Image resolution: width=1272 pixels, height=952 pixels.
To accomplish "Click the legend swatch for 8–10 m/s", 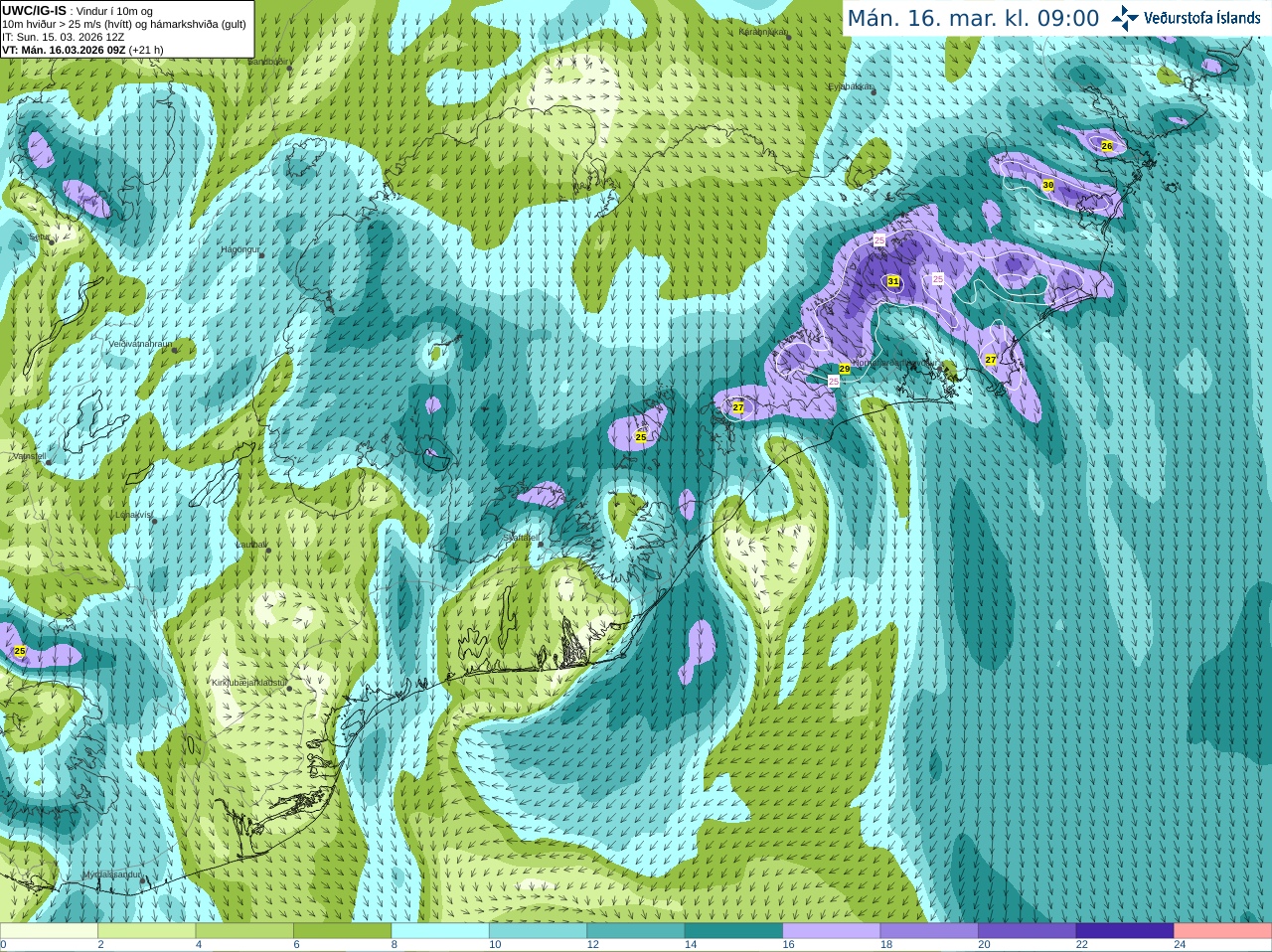I will [x=440, y=931].
